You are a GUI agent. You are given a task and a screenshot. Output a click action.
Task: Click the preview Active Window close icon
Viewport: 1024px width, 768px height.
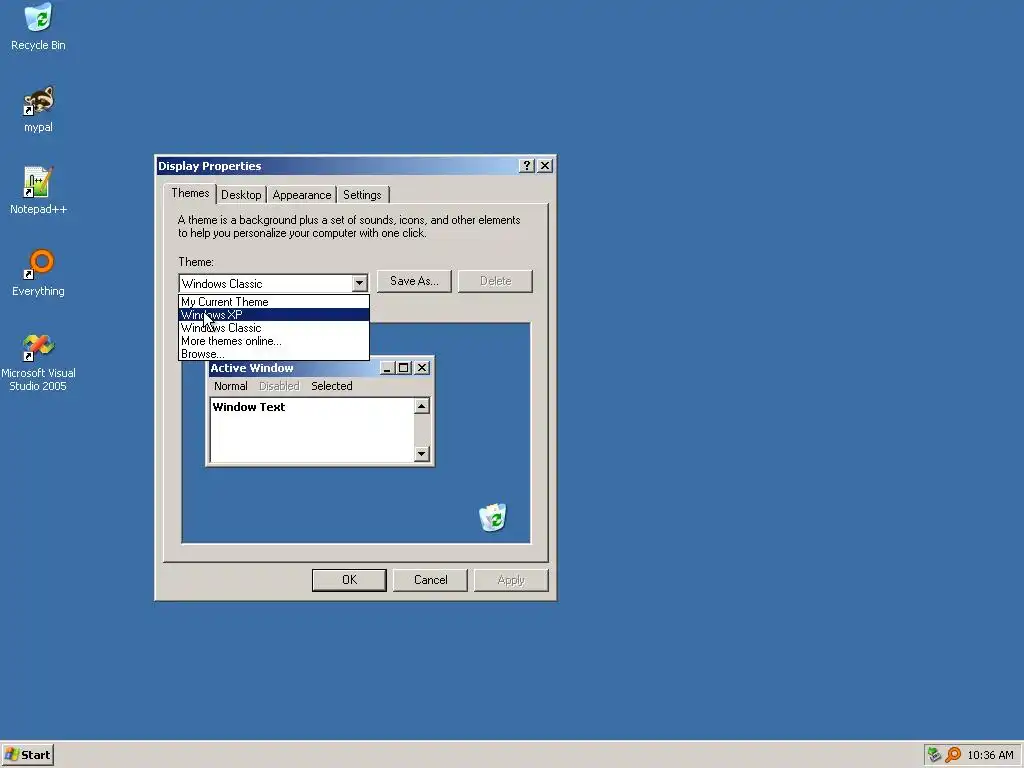tap(423, 368)
